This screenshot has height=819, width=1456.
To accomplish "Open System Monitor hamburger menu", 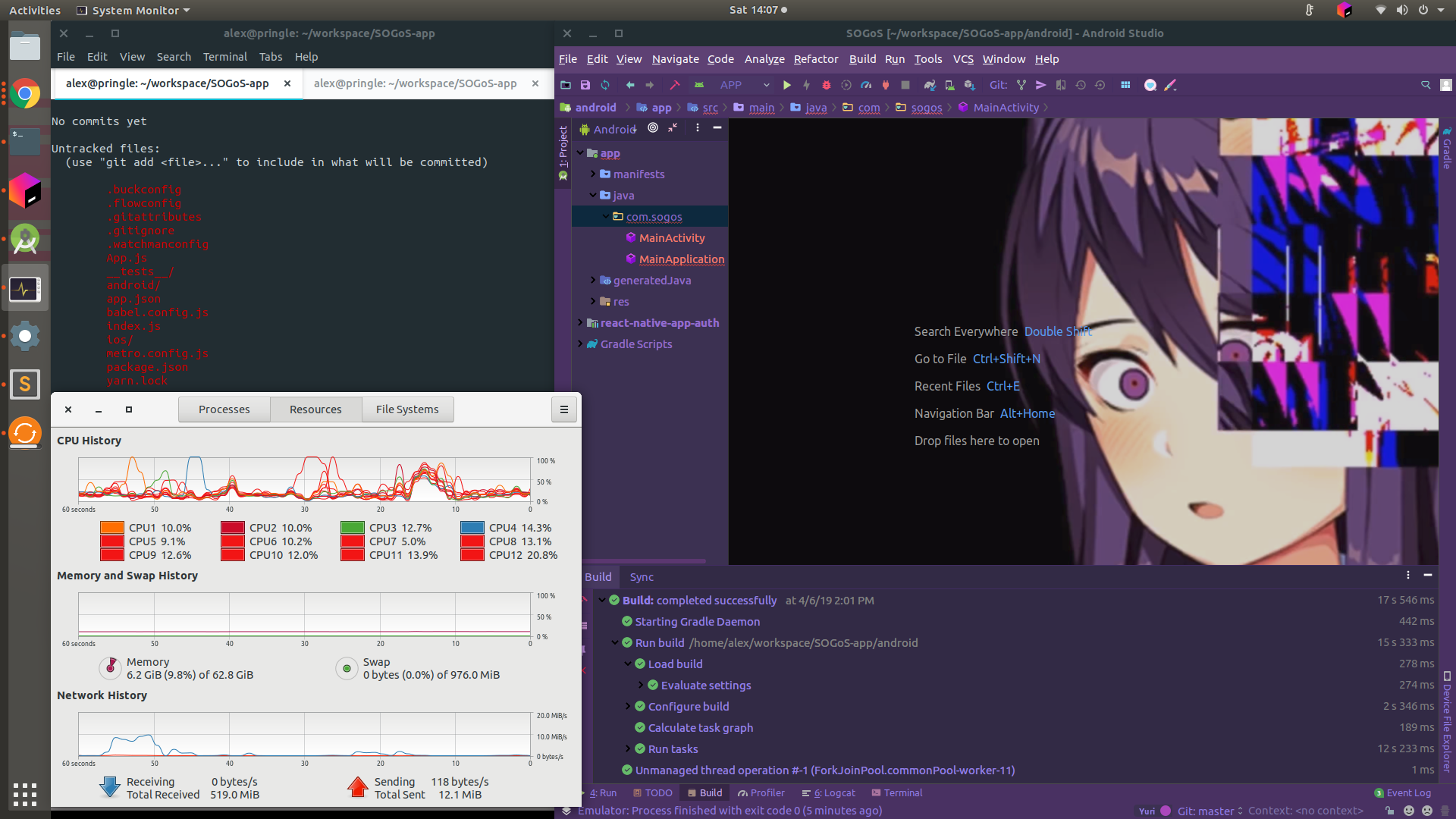I will tap(563, 409).
